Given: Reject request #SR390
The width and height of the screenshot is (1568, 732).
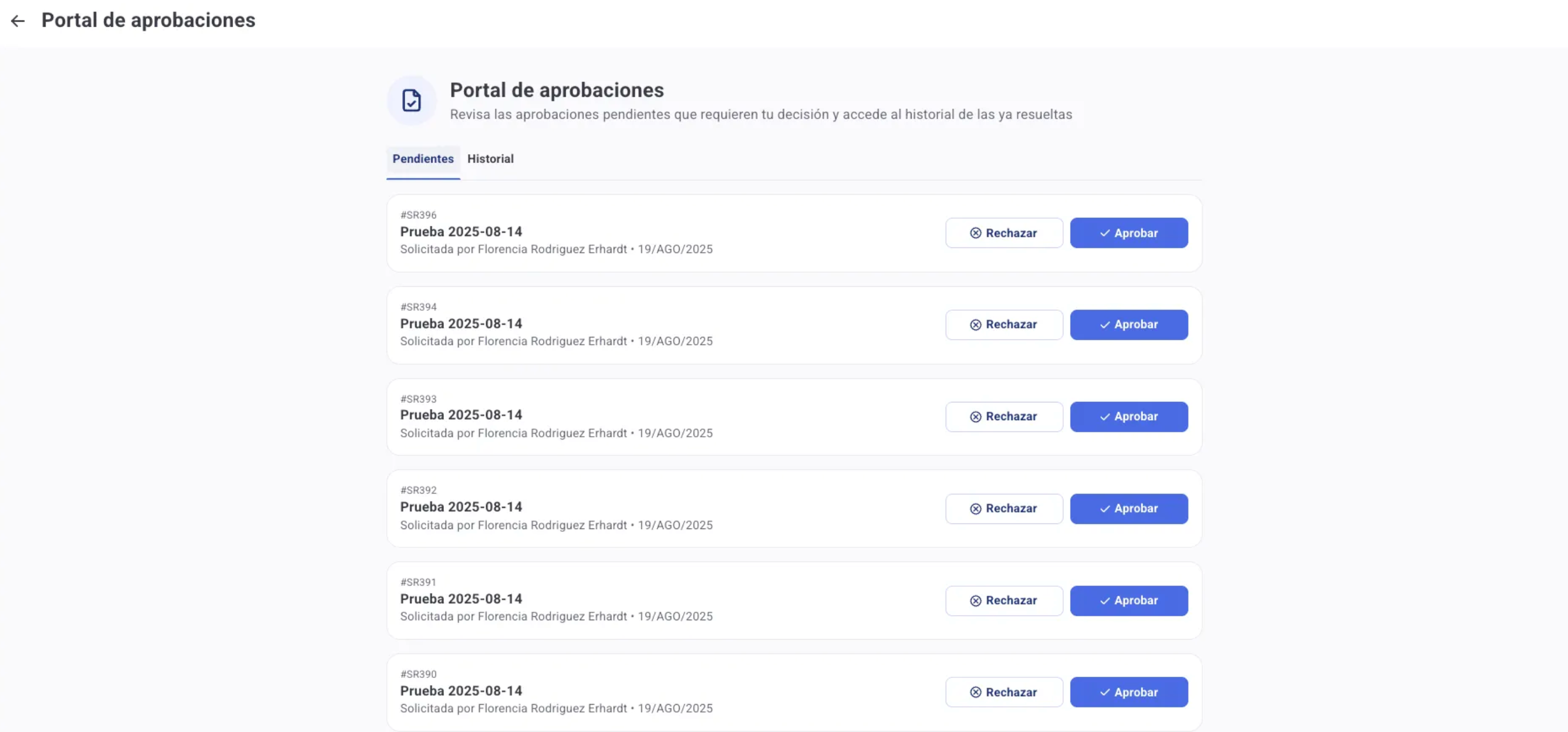Looking at the screenshot, I should coord(1004,693).
